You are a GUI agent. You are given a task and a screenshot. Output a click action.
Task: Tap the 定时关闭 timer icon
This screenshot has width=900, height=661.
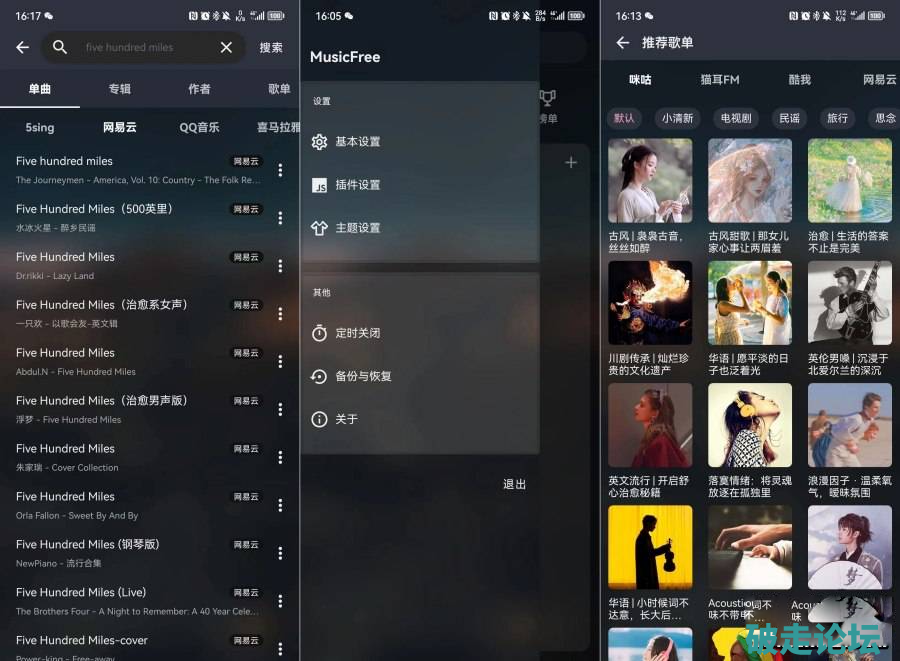(319, 333)
